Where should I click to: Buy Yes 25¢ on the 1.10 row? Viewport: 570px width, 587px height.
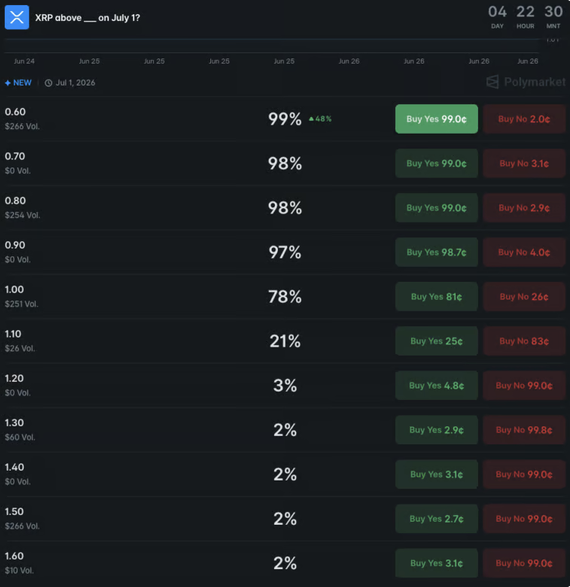coord(436,341)
